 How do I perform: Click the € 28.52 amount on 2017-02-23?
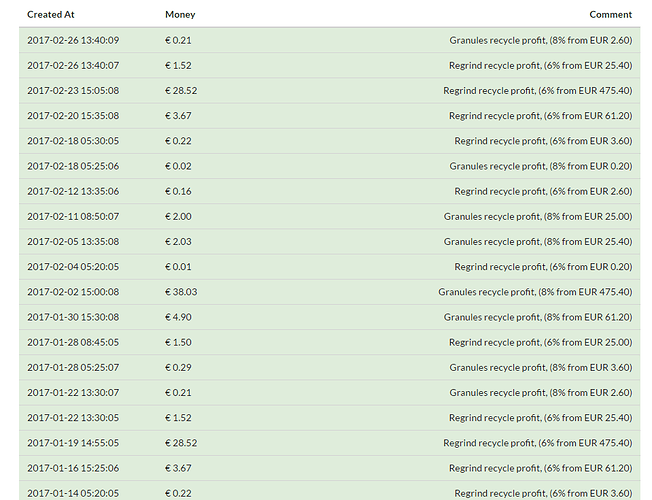181,91
